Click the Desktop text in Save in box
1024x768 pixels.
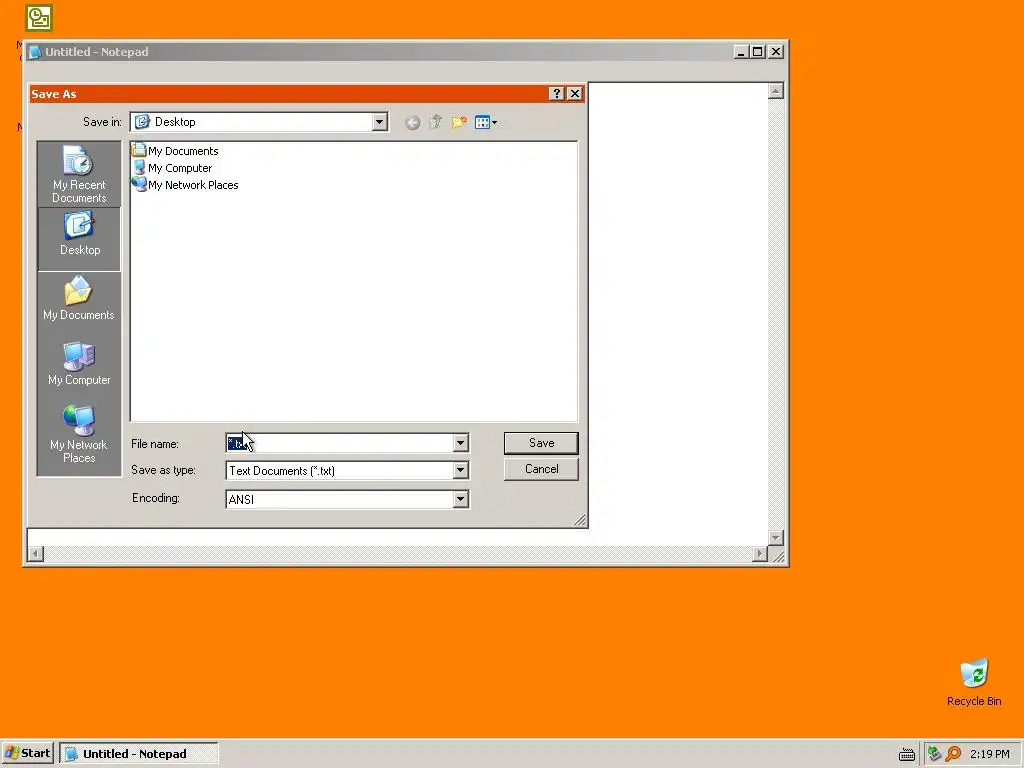pos(175,122)
